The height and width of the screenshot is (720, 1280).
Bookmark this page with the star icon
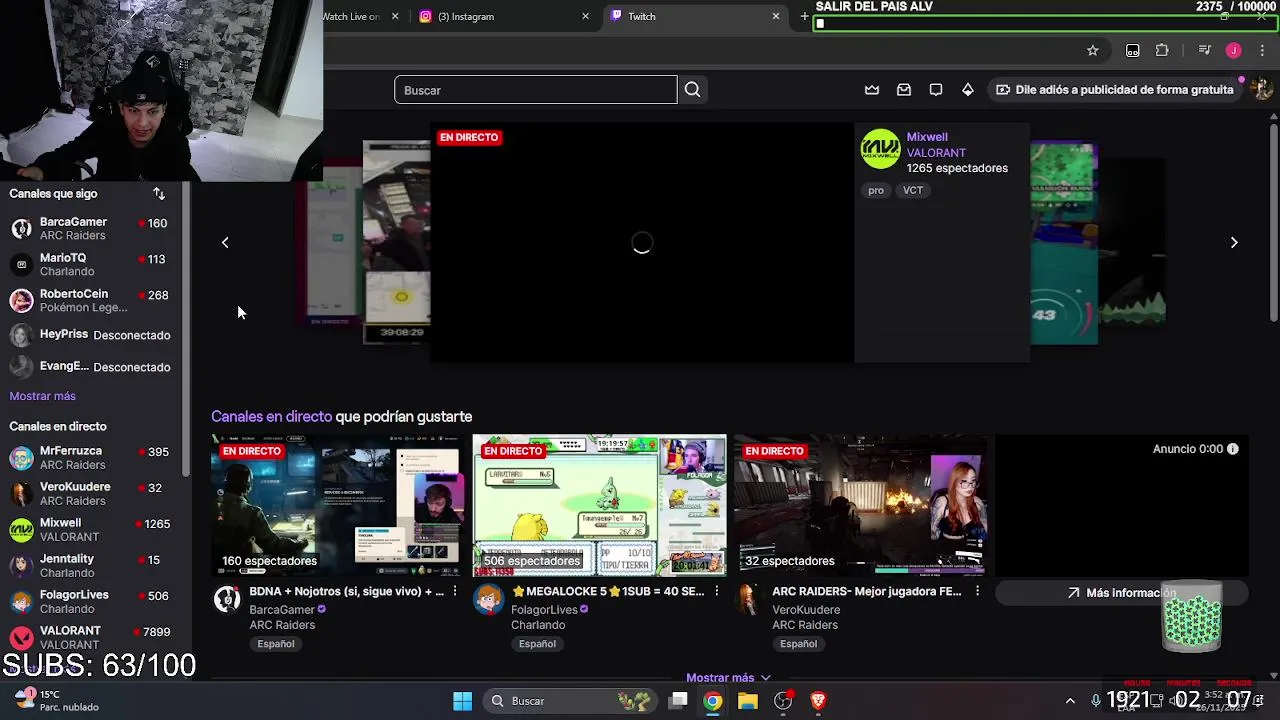click(1092, 50)
